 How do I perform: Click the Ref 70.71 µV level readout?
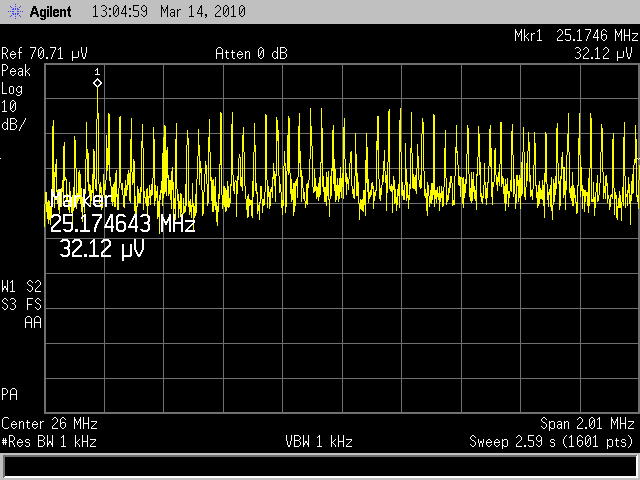(x=45, y=53)
